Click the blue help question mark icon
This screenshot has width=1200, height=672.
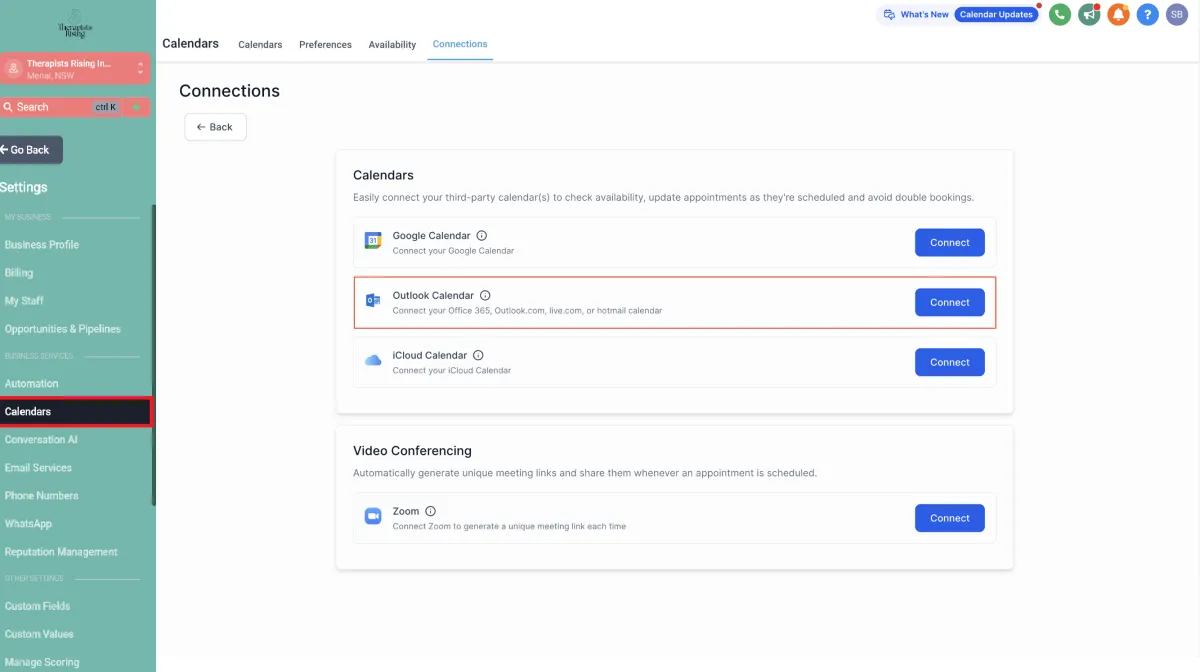pyautogui.click(x=1147, y=15)
